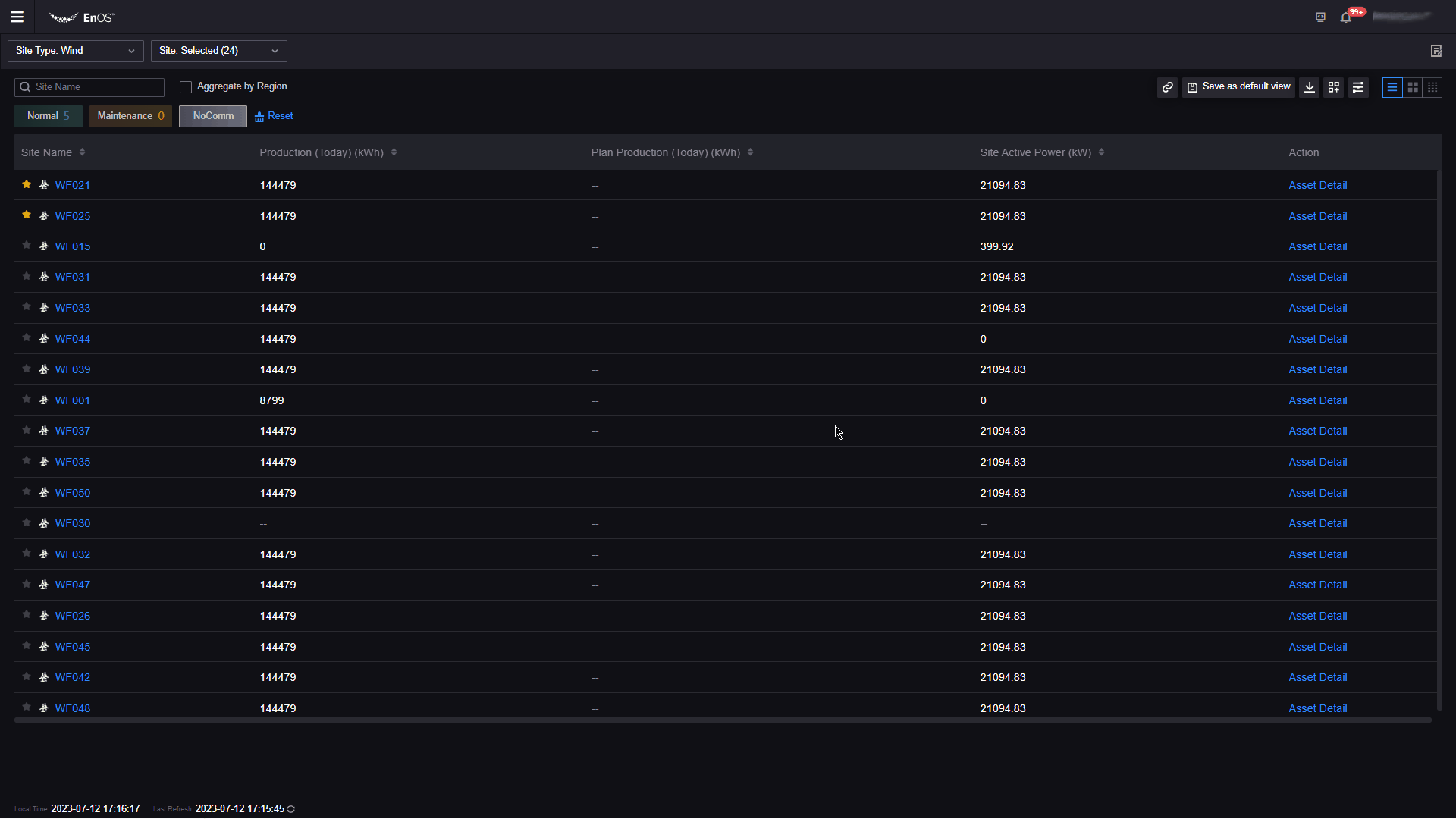The height and width of the screenshot is (819, 1456).
Task: Favorite WF015 using its star
Action: point(27,246)
